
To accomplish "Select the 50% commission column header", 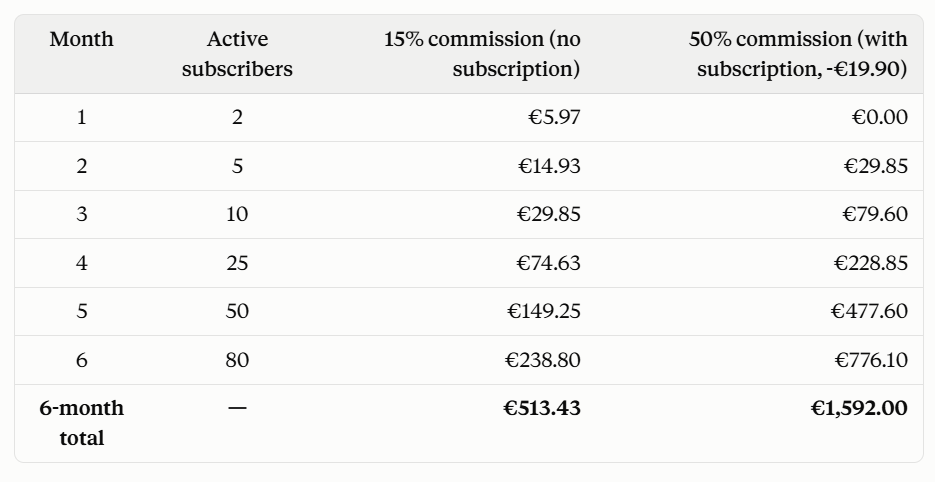I will click(798, 54).
